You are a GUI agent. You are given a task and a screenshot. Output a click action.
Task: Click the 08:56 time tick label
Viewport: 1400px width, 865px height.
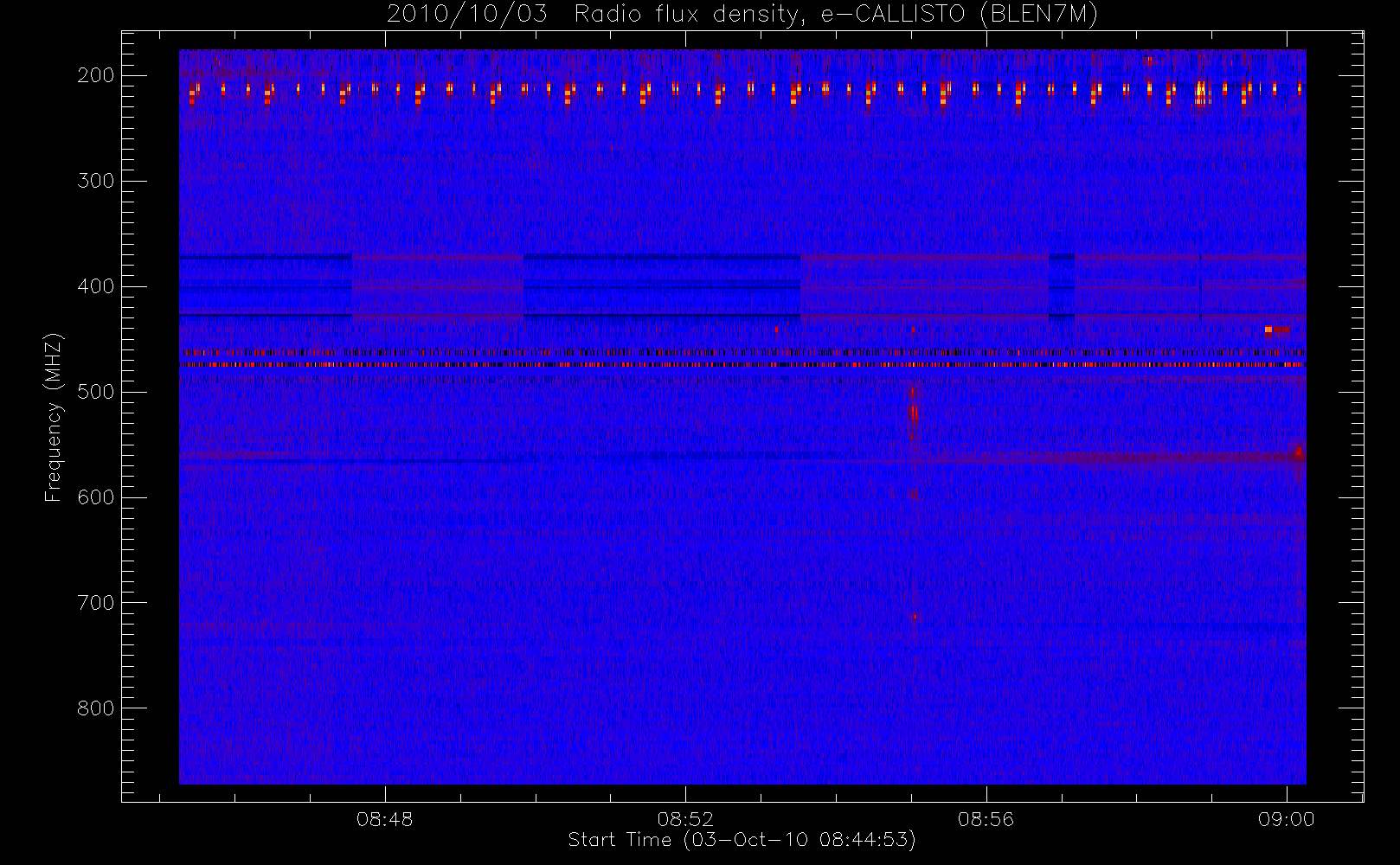pyautogui.click(x=986, y=819)
